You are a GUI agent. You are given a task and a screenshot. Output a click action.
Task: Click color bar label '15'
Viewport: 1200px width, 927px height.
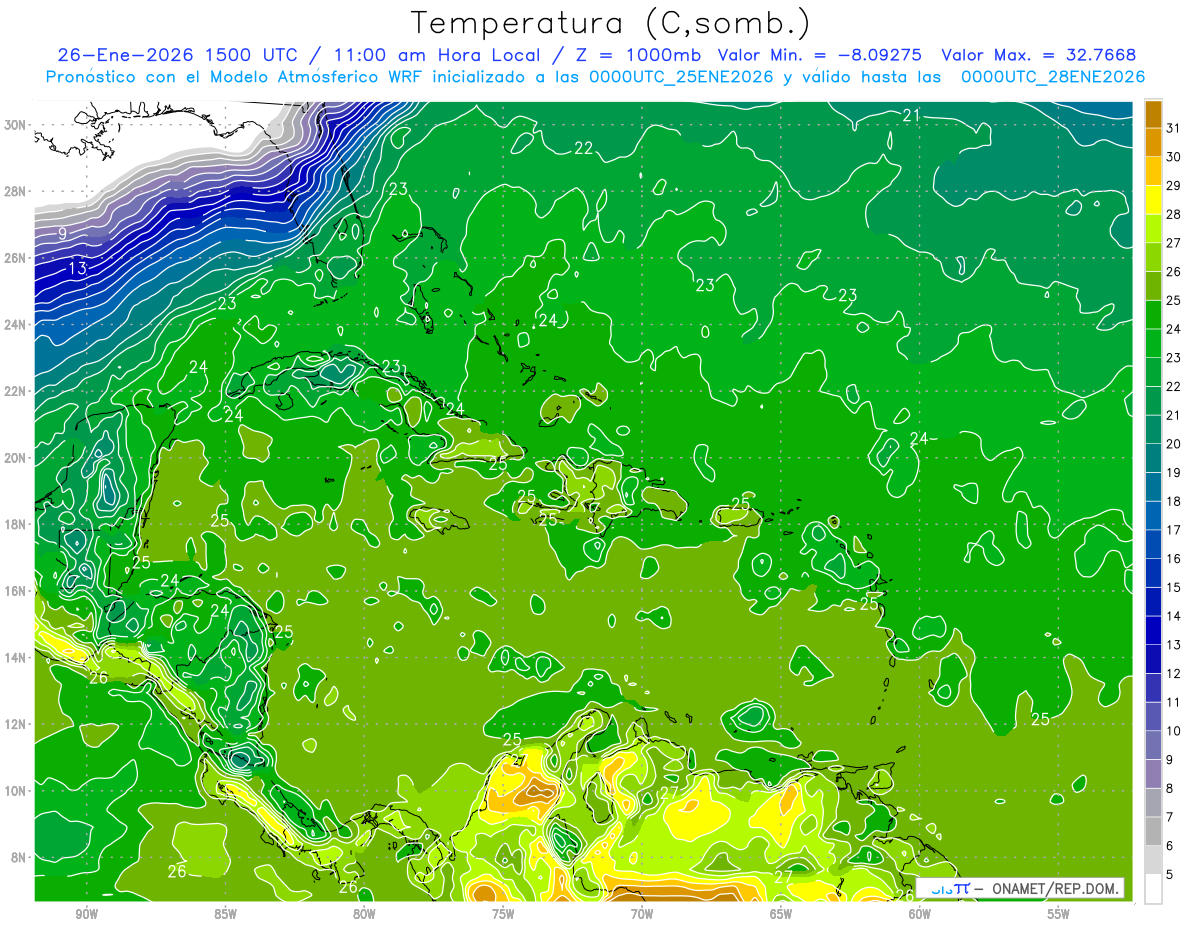pyautogui.click(x=1174, y=588)
